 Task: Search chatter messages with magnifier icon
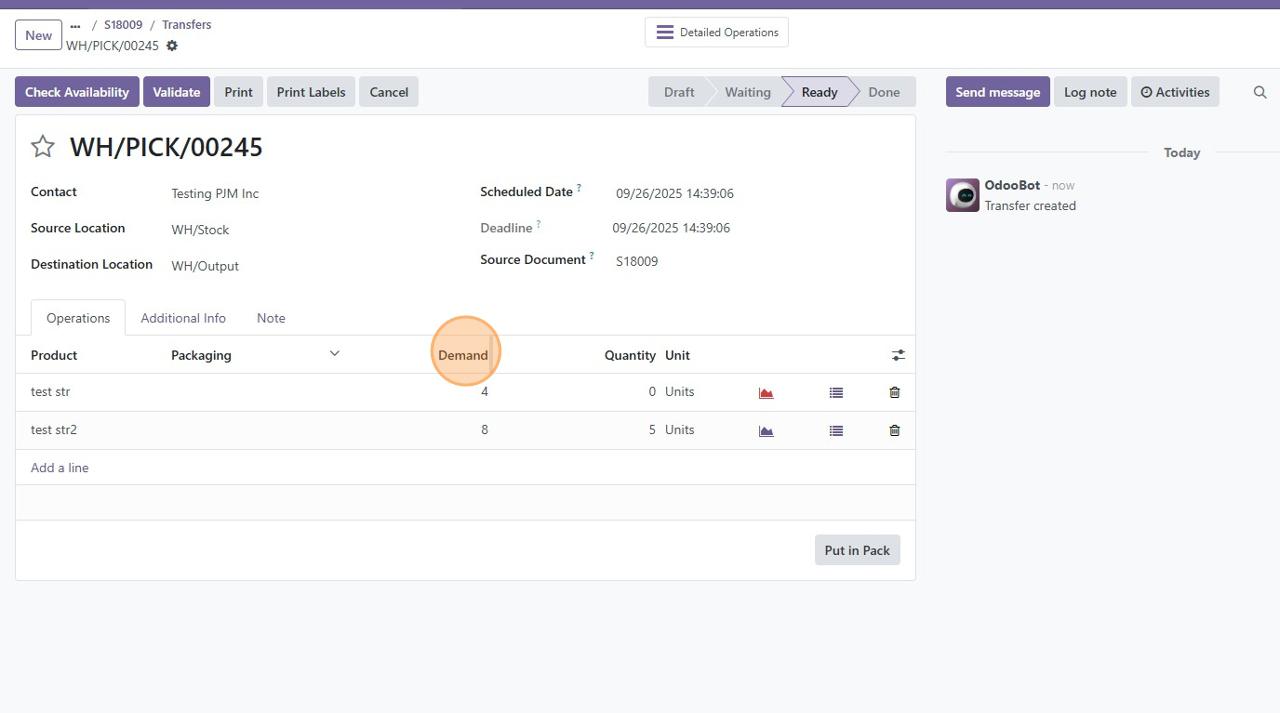click(1260, 92)
